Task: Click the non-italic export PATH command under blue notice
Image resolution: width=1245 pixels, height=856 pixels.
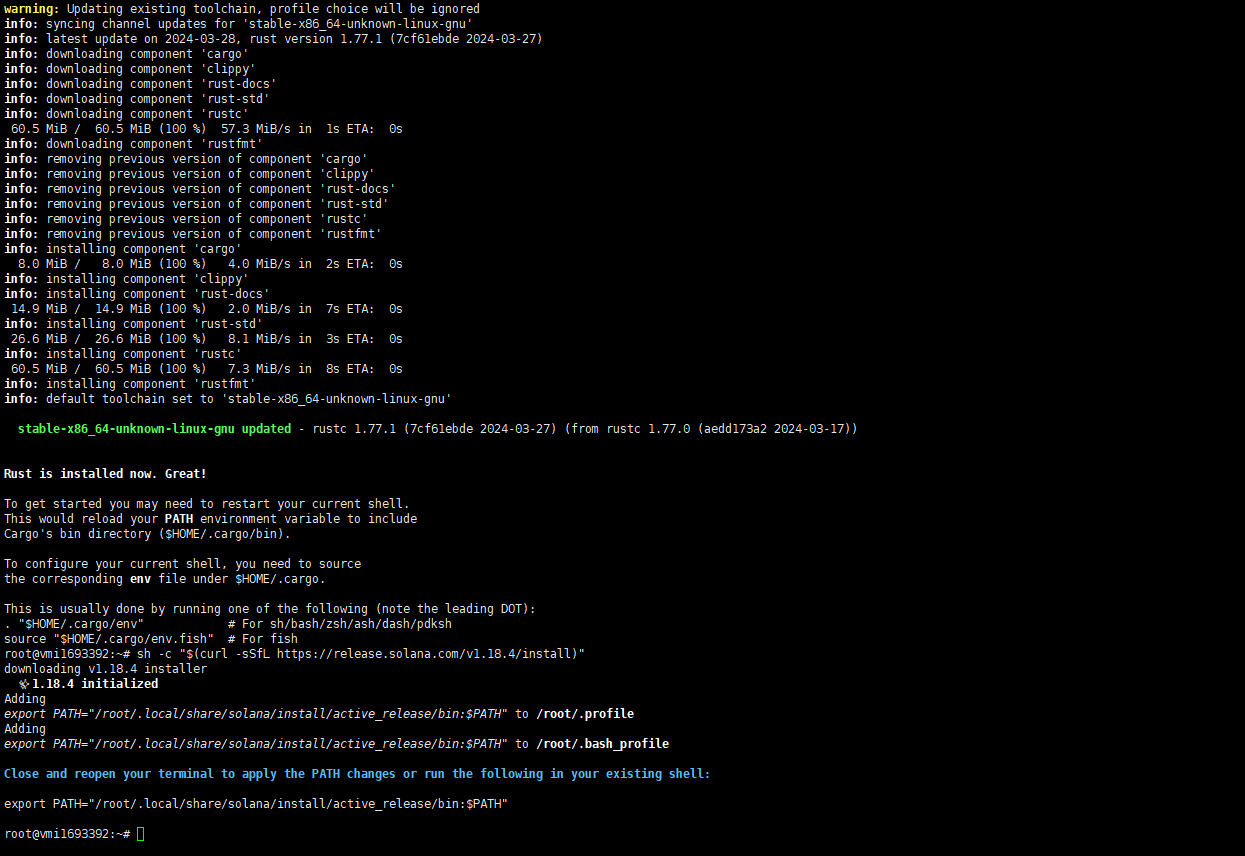Action: [x=256, y=804]
